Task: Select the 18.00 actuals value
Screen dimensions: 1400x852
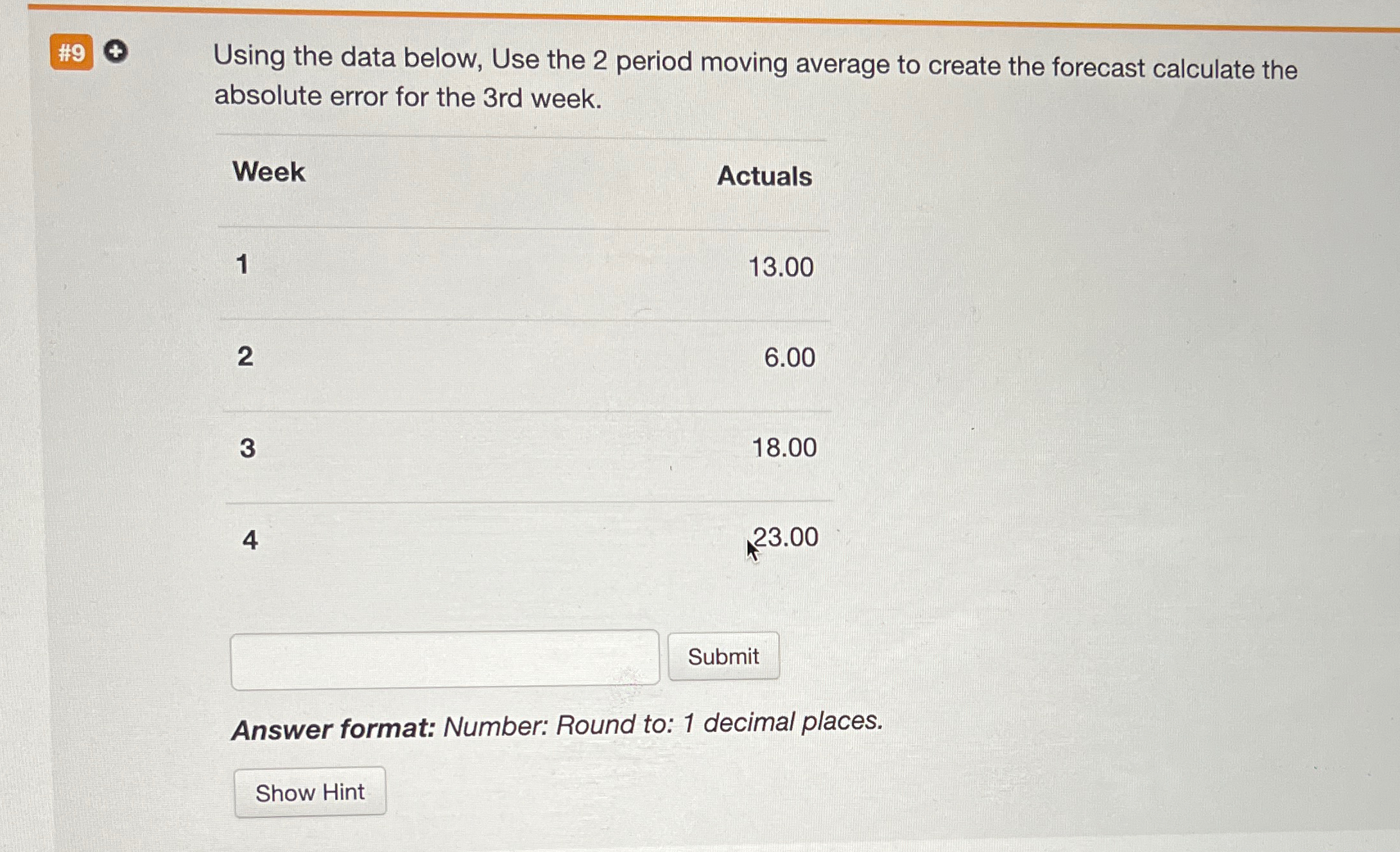Action: 784,448
